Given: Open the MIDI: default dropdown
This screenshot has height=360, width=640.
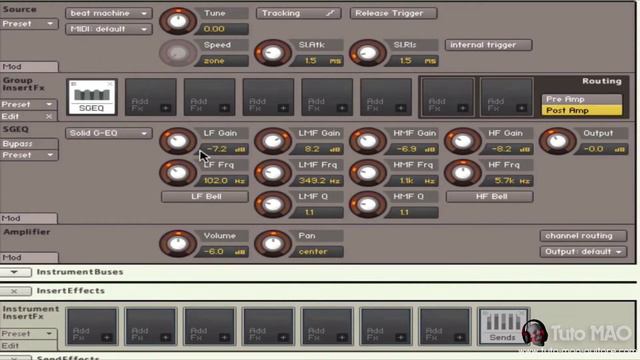Looking at the screenshot, I should [x=109, y=29].
